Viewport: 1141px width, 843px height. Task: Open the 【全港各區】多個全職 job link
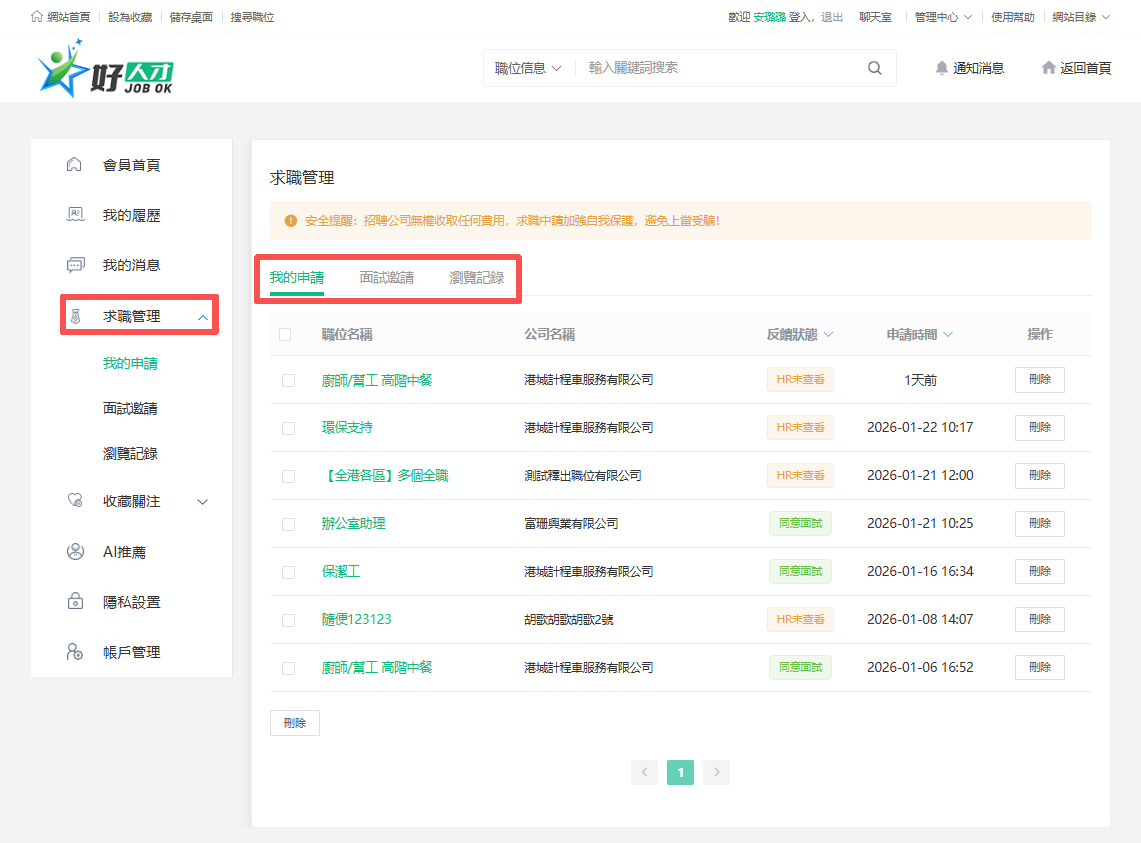pos(385,476)
